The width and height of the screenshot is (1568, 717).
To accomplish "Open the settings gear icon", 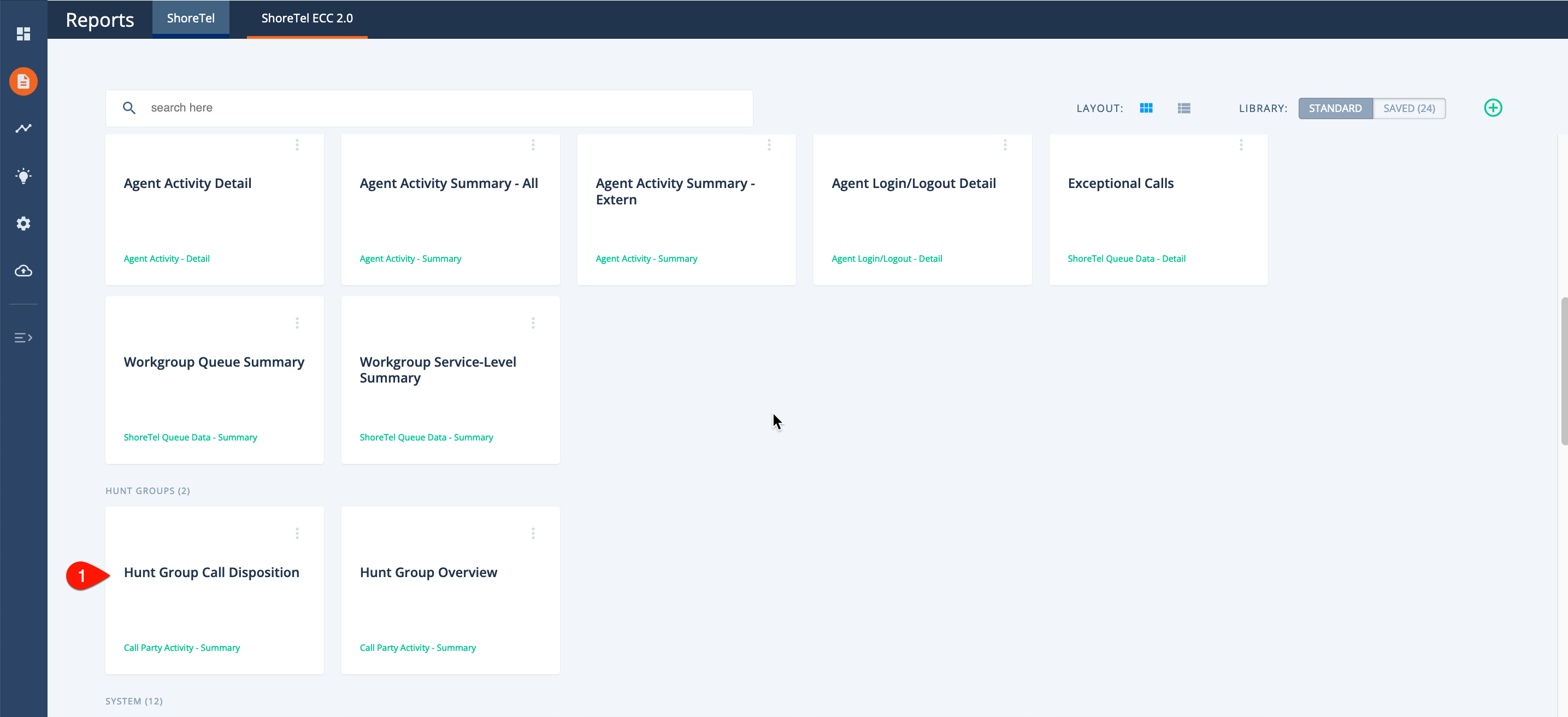I will [x=23, y=224].
